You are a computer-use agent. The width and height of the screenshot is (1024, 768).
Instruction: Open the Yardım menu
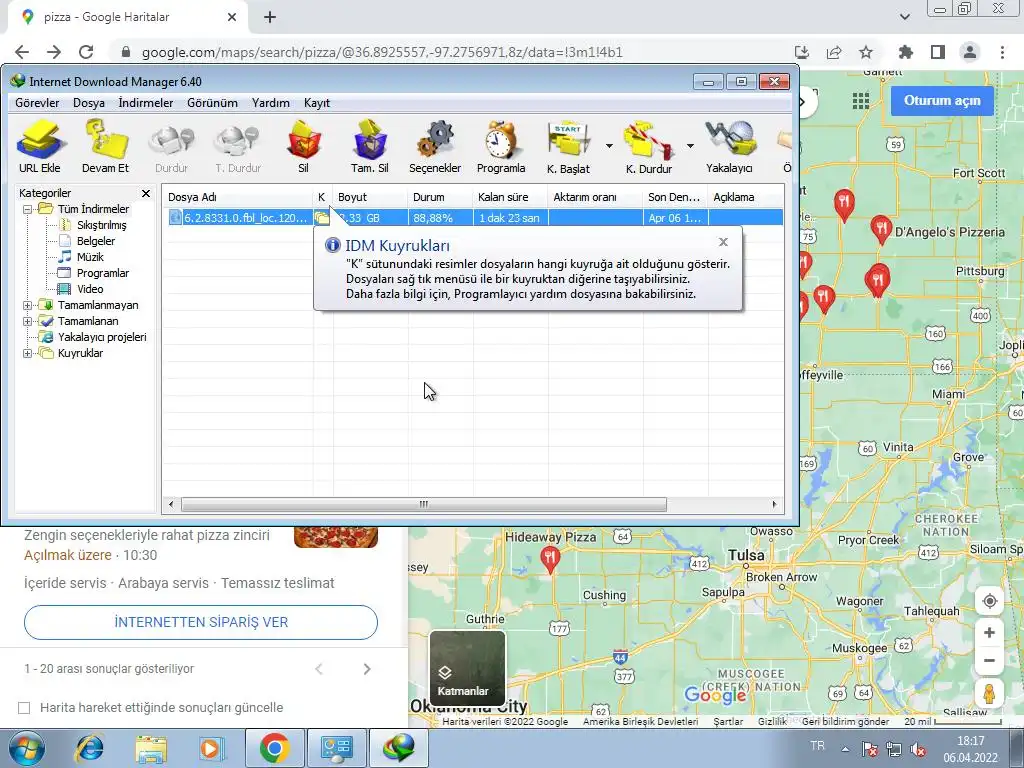coord(271,103)
